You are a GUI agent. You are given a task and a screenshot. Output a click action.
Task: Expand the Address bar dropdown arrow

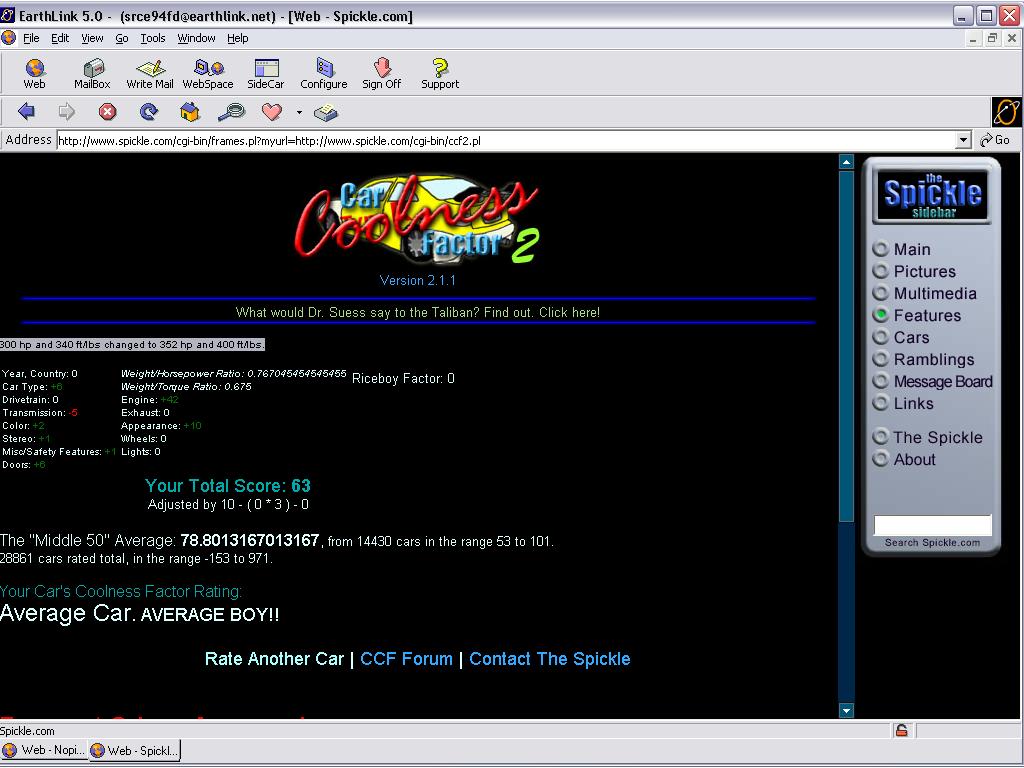click(963, 141)
